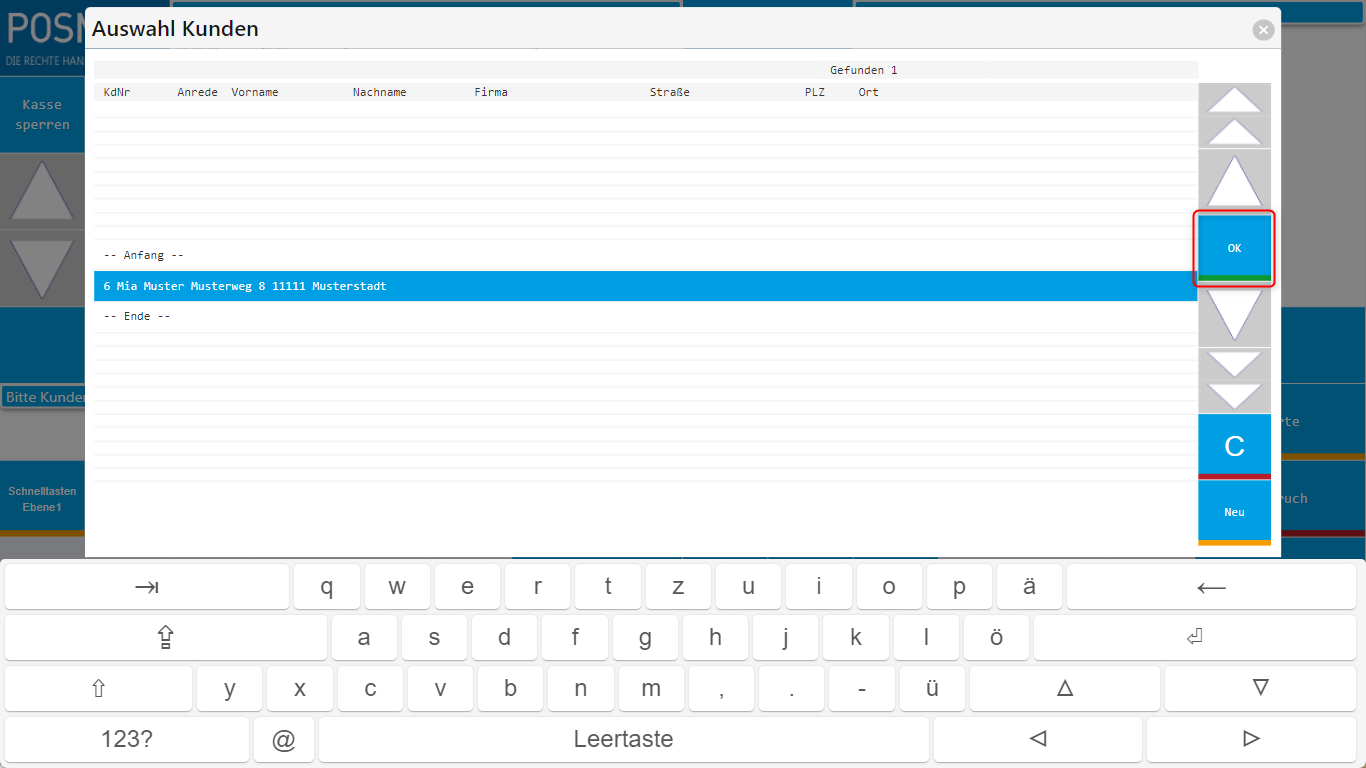The width and height of the screenshot is (1366, 768).
Task: Create a new customer with Neu
Action: click(1234, 511)
